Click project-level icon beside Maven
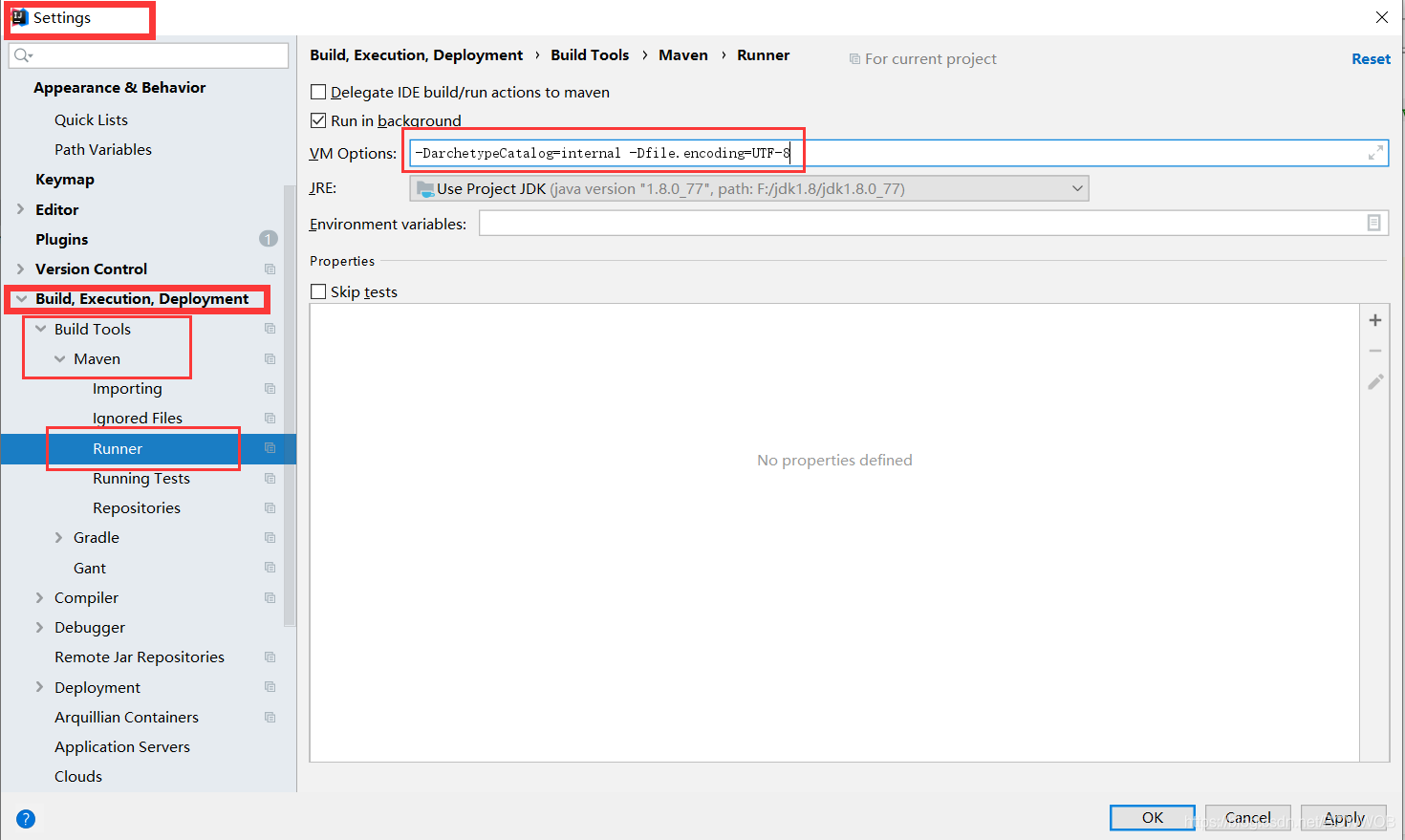Image resolution: width=1405 pixels, height=840 pixels. pyautogui.click(x=270, y=359)
